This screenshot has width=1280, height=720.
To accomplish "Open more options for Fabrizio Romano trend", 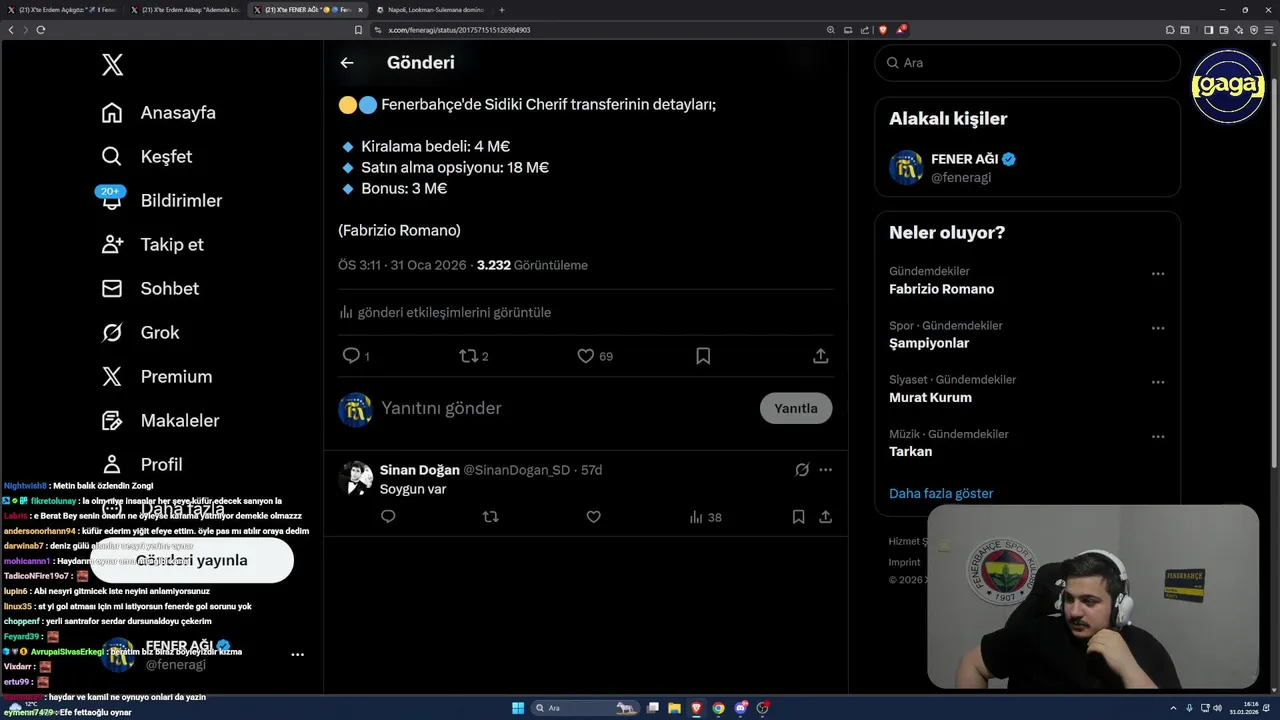I will (1158, 274).
